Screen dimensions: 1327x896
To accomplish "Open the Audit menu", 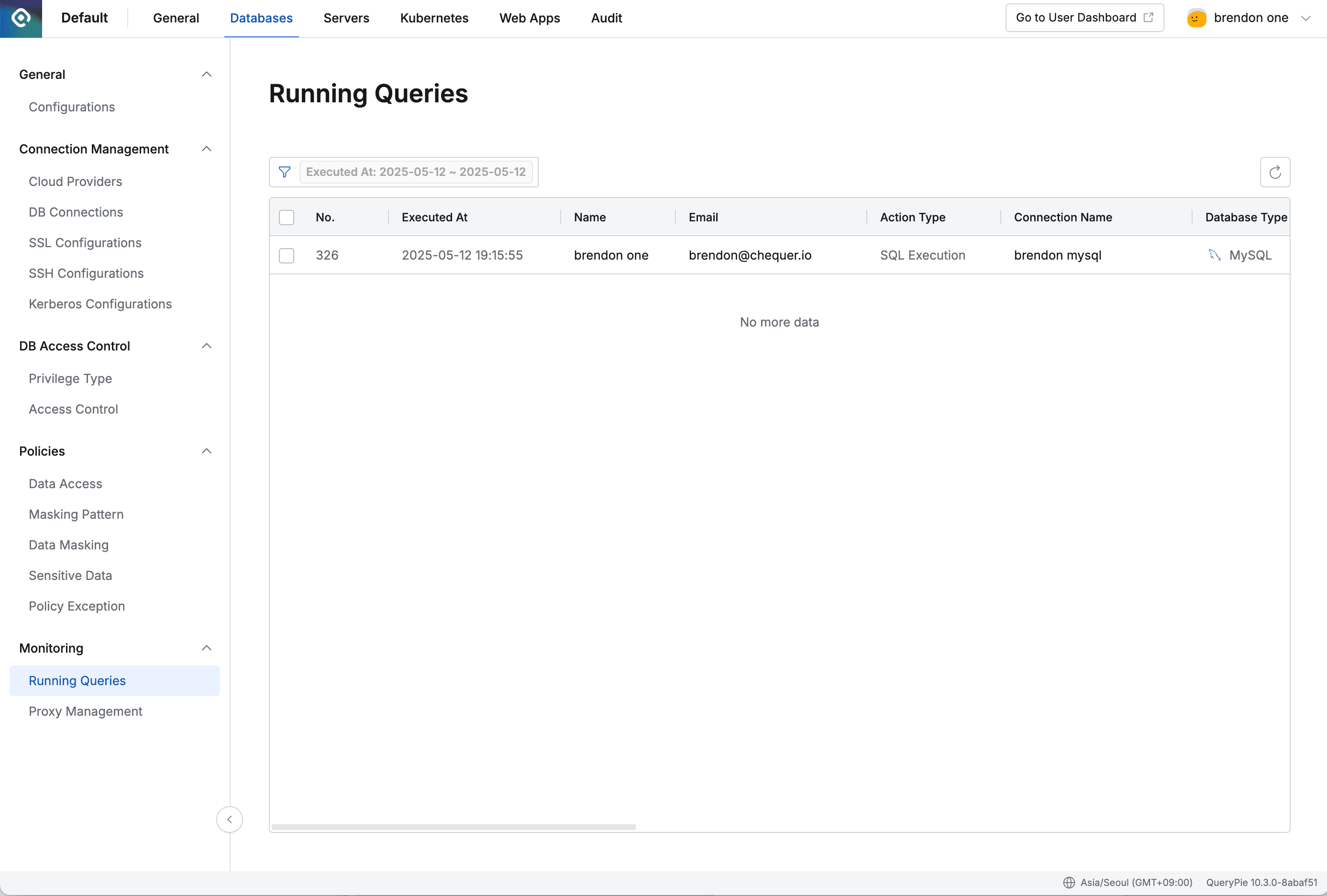I will point(606,18).
